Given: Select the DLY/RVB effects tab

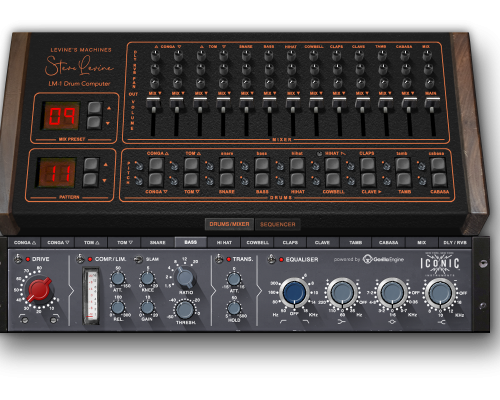Looking at the screenshot, I should pos(455,242).
